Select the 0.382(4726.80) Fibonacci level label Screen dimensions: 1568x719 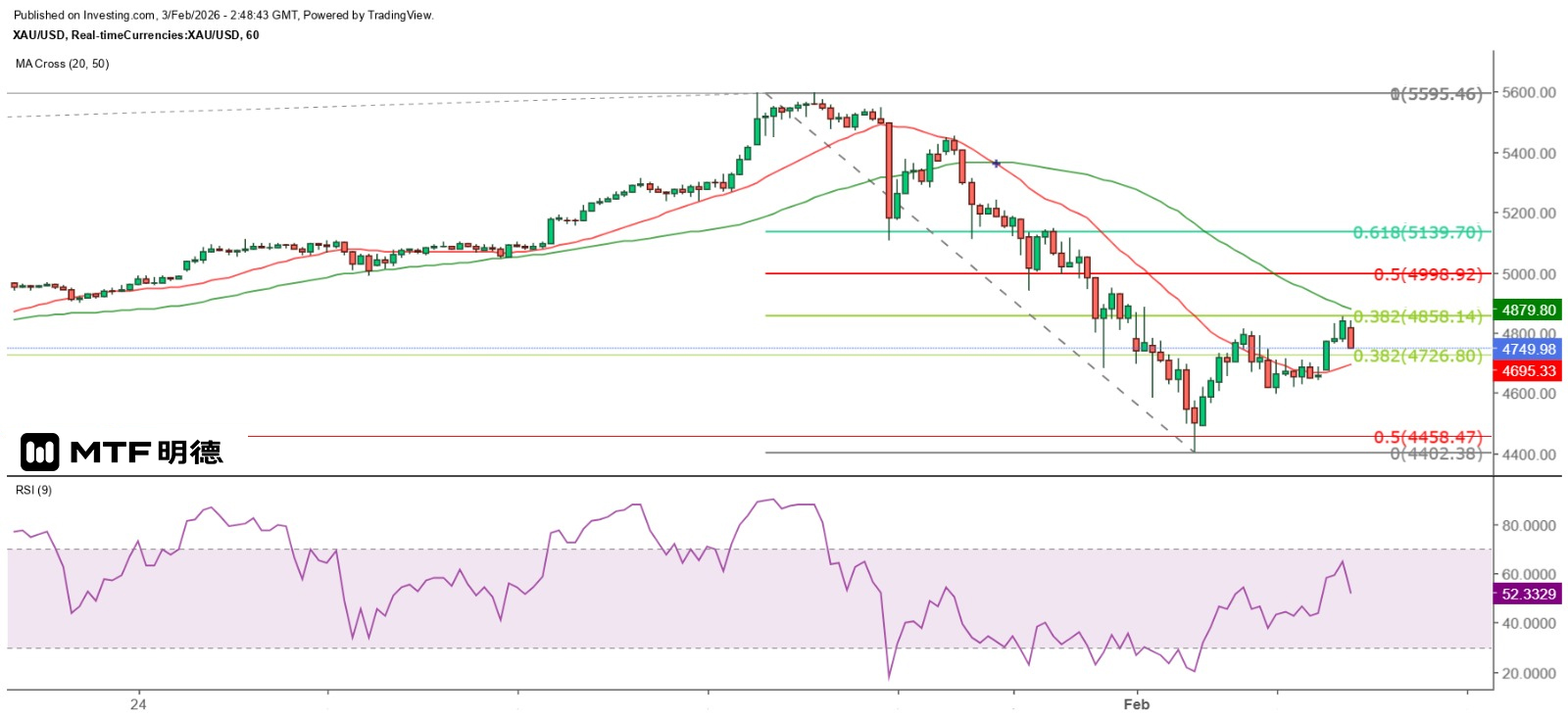[1417, 357]
